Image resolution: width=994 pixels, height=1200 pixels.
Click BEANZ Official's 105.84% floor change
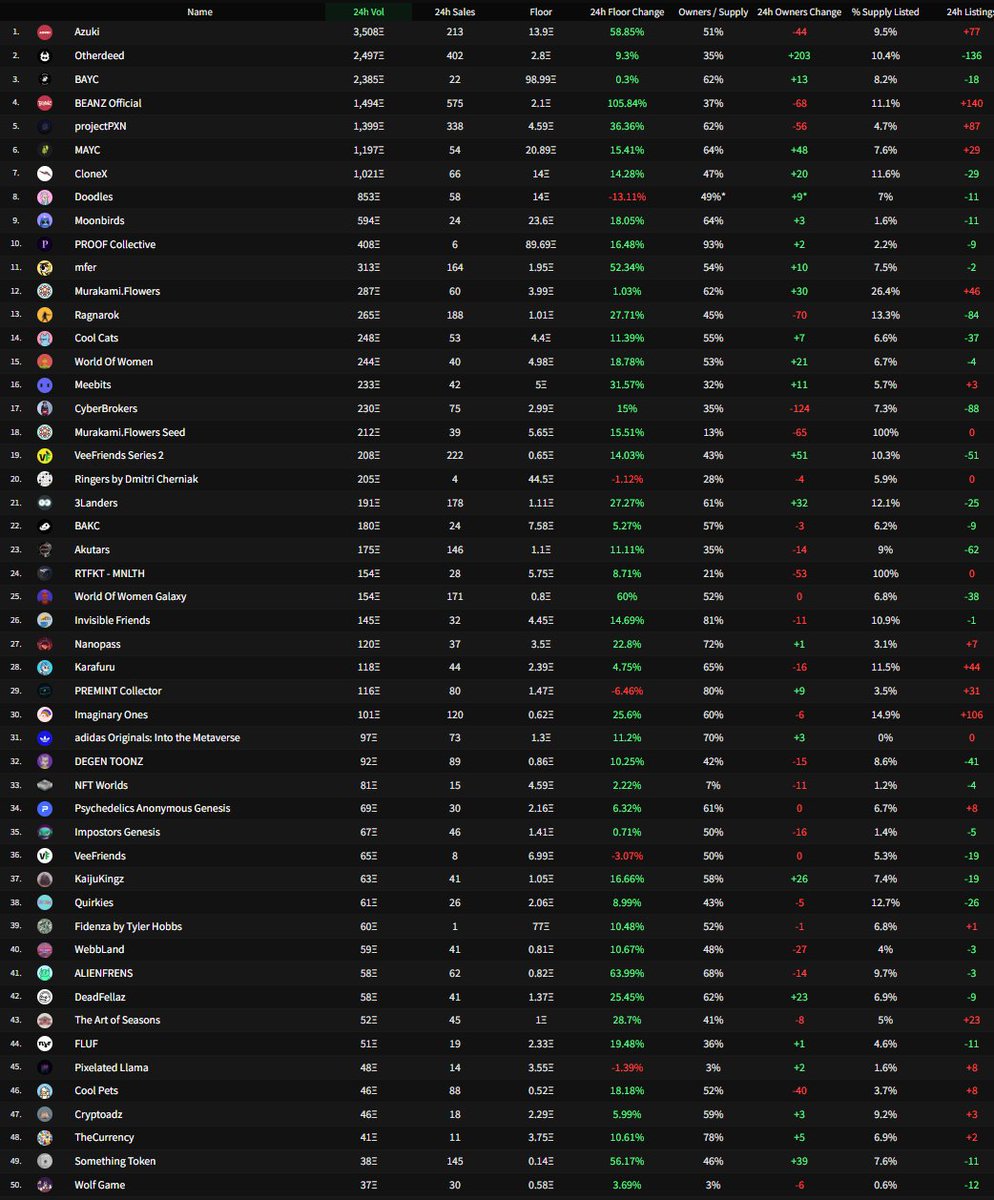pyautogui.click(x=628, y=103)
